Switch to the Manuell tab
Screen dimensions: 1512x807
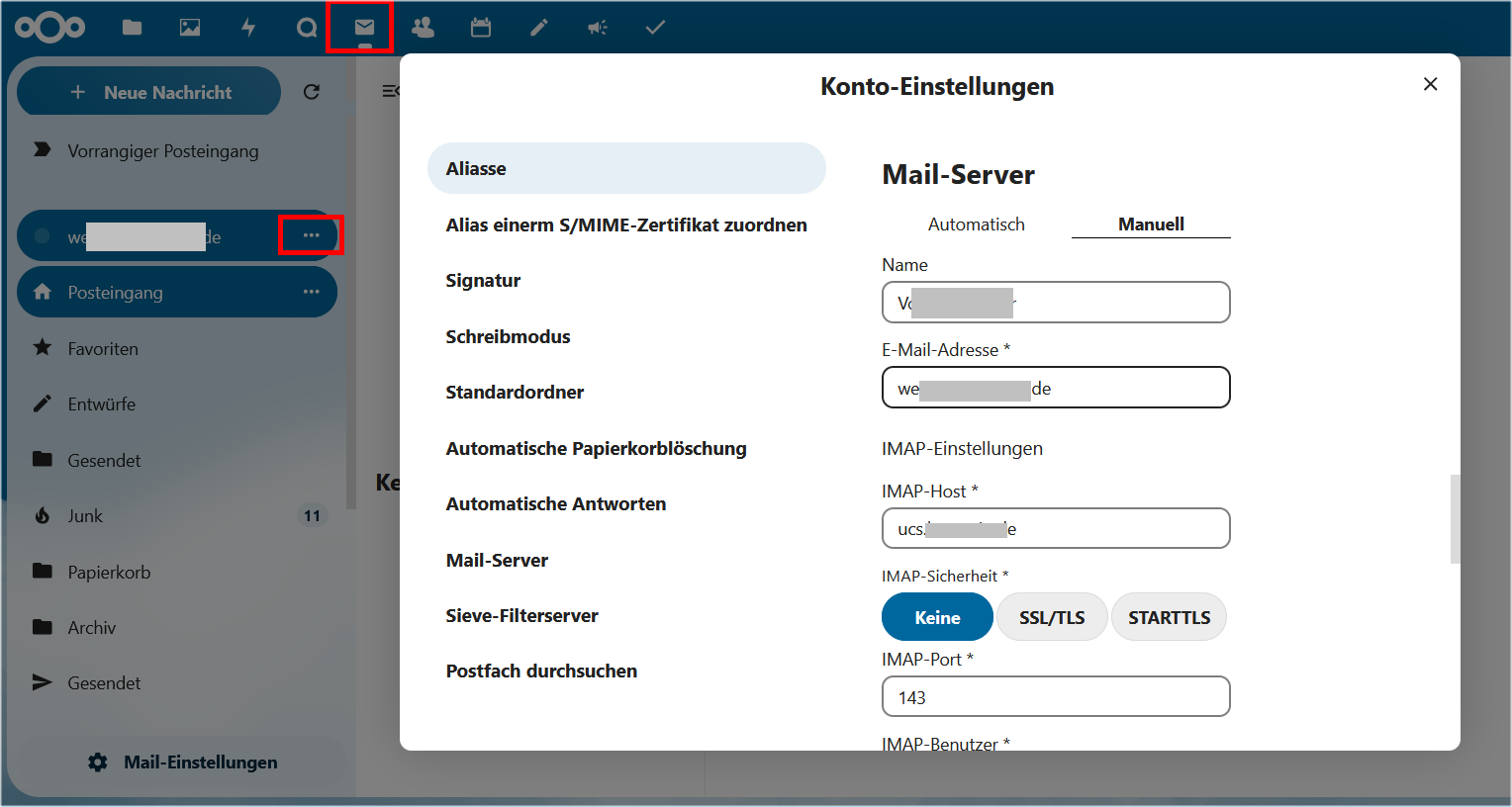[x=1151, y=224]
